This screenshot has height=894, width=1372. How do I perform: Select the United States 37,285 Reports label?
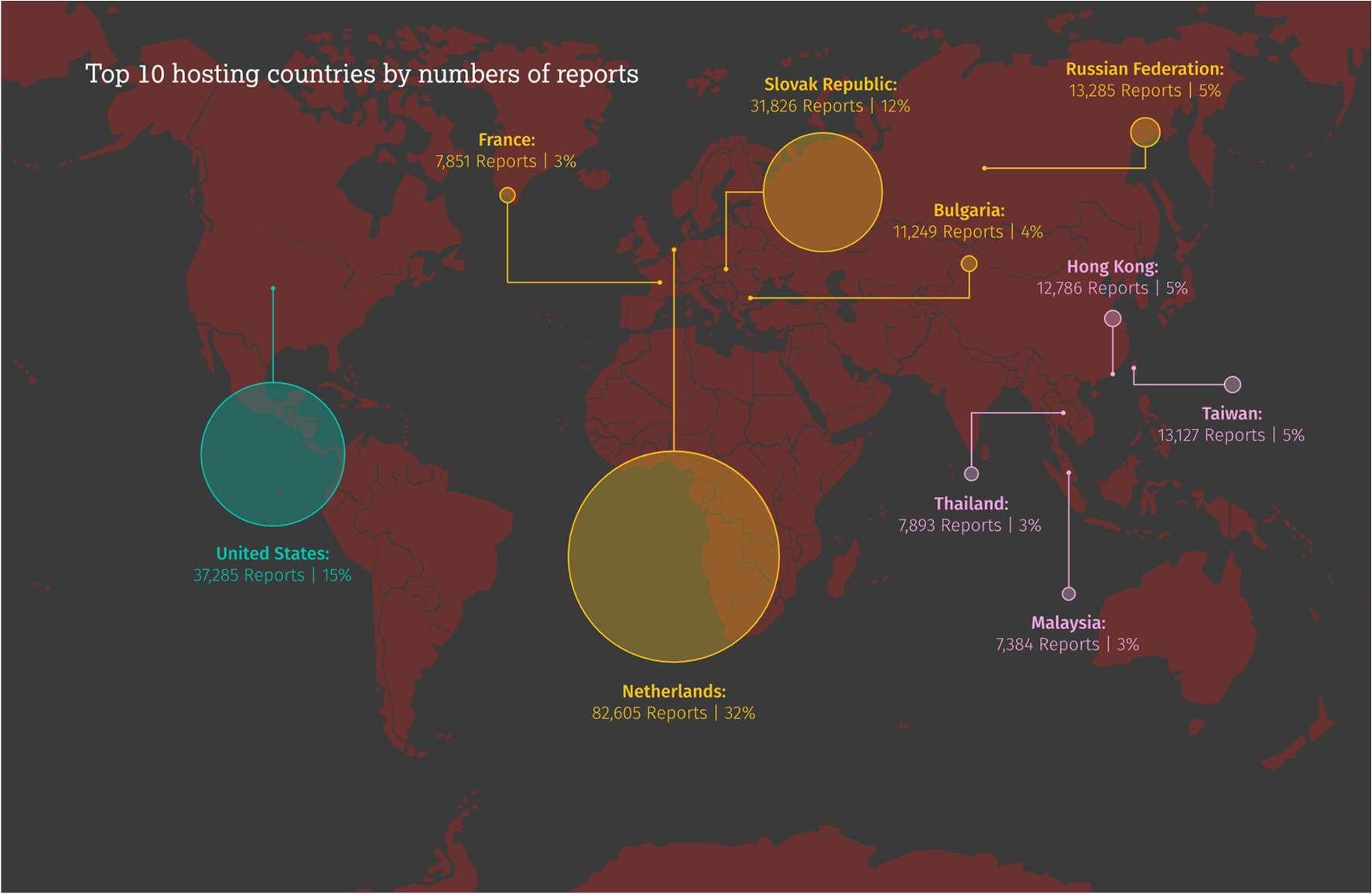point(272,564)
